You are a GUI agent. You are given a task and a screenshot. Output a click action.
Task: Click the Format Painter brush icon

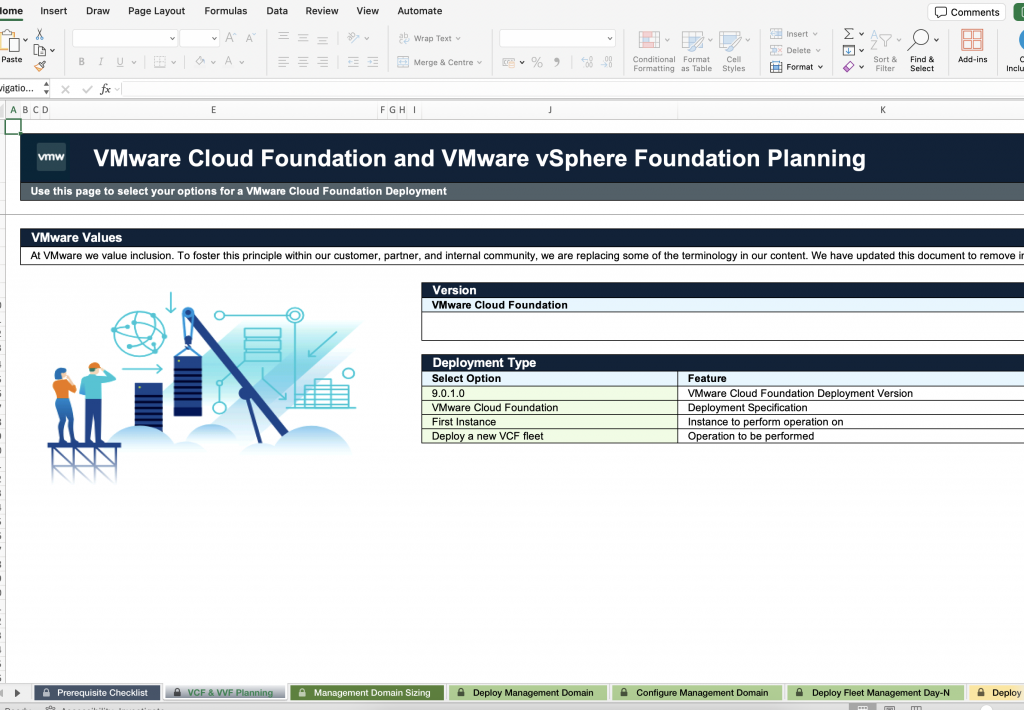(39, 66)
